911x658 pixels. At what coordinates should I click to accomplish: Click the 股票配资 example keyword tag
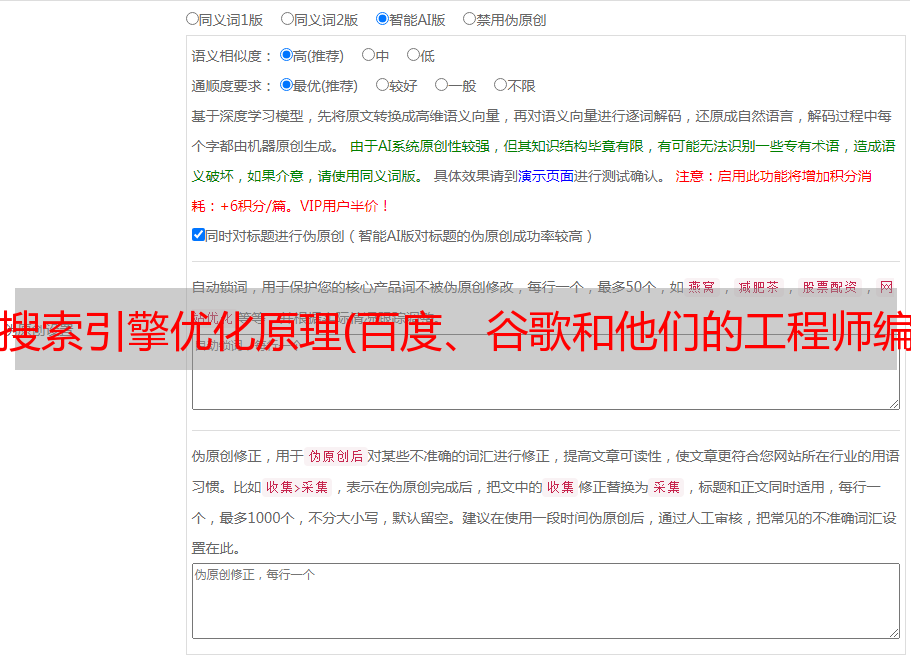coord(829,287)
